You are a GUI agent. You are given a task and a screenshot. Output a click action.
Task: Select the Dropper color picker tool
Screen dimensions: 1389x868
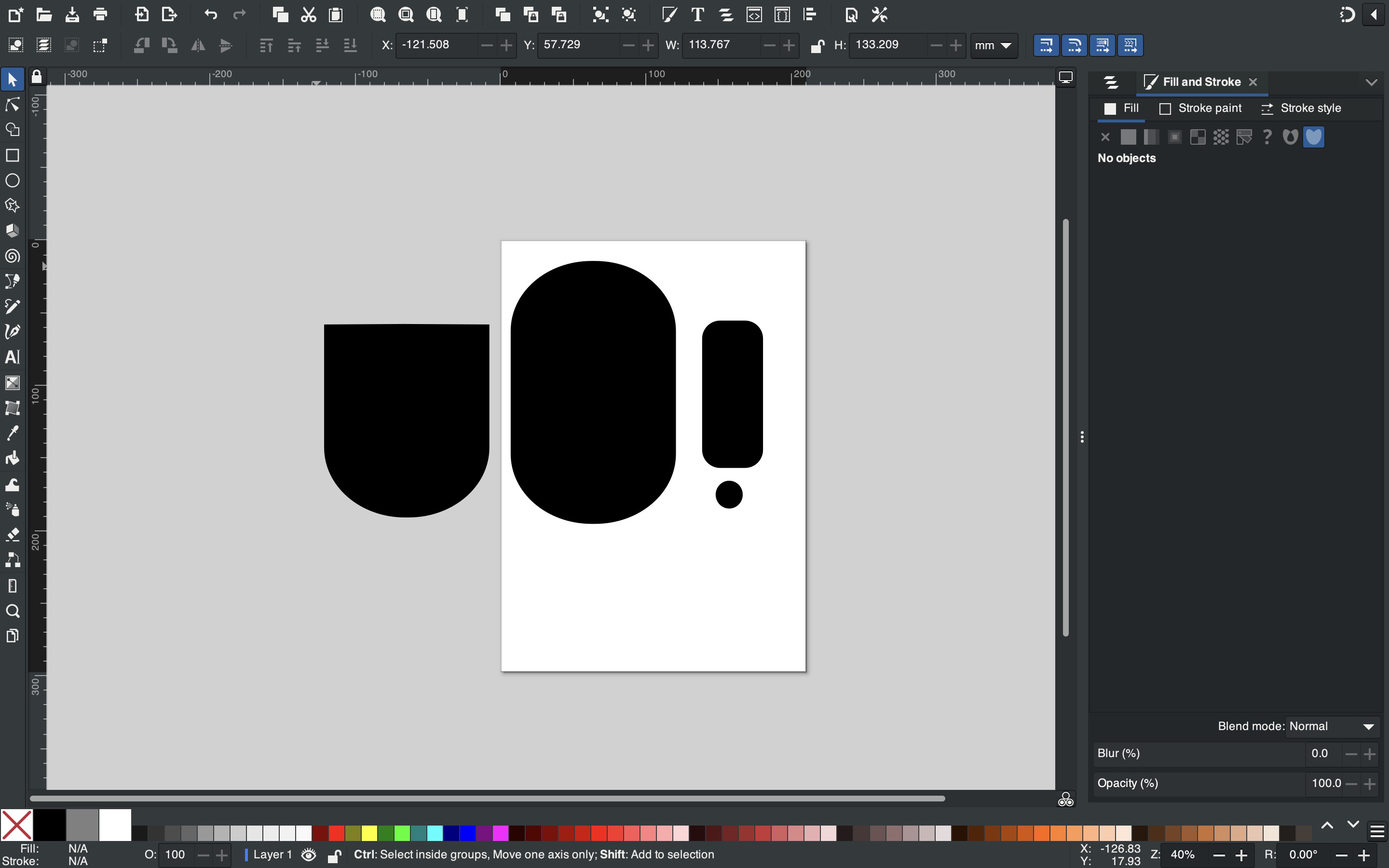click(x=12, y=433)
